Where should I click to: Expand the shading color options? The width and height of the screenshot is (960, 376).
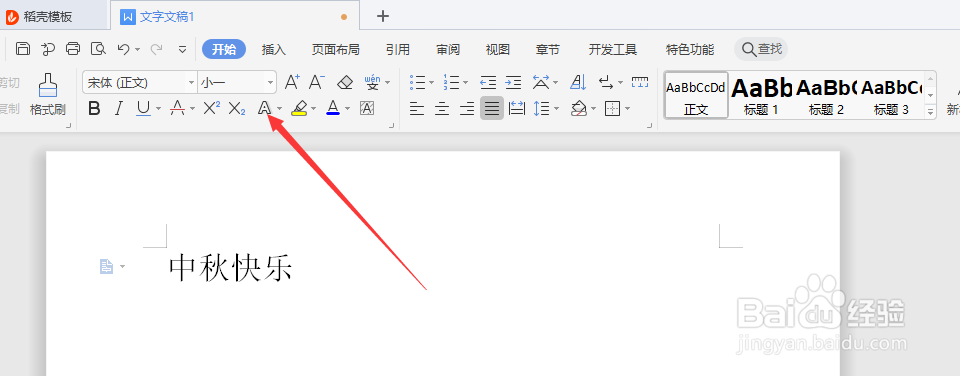[x=593, y=109]
